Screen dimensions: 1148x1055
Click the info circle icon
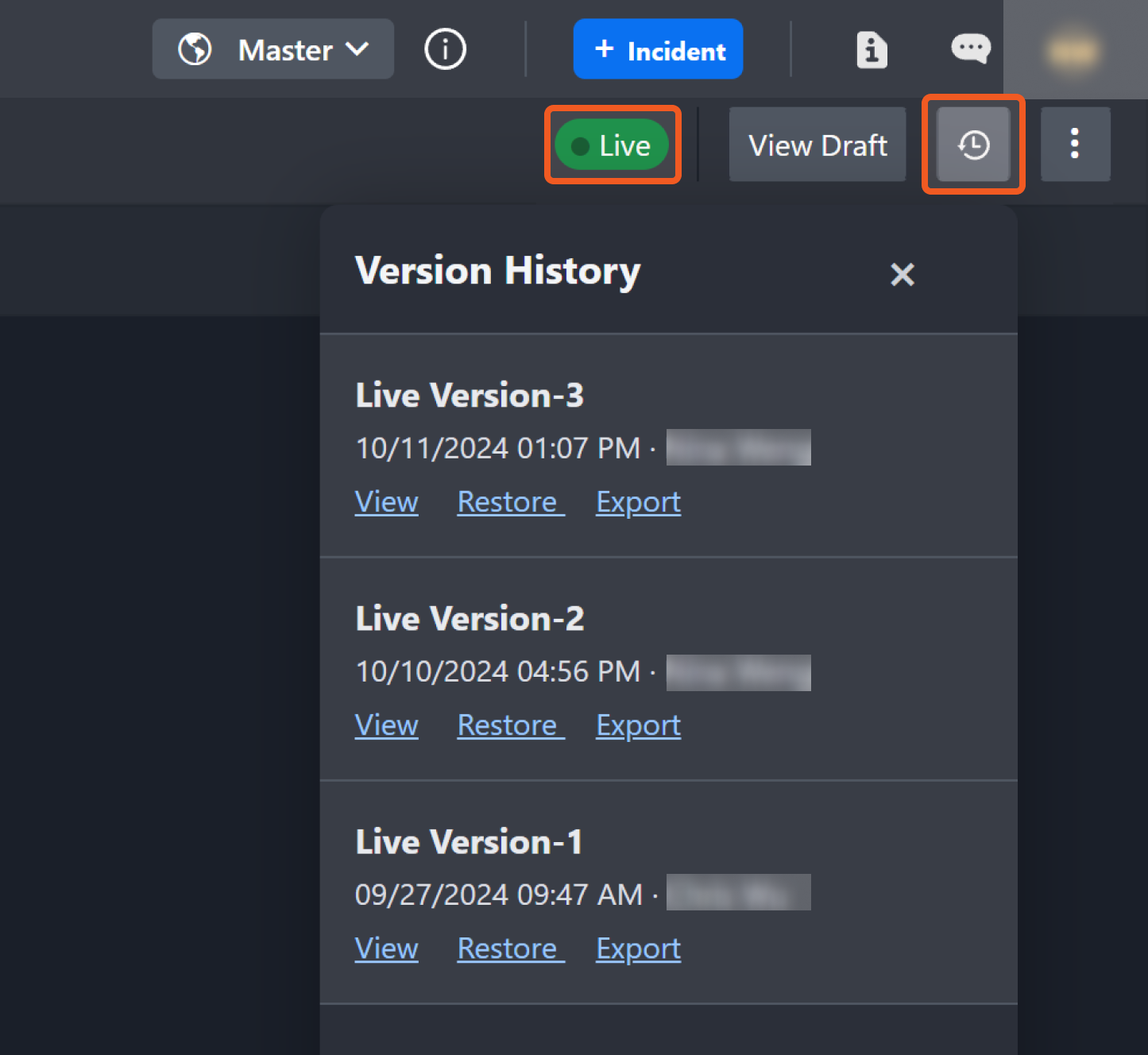coord(445,49)
